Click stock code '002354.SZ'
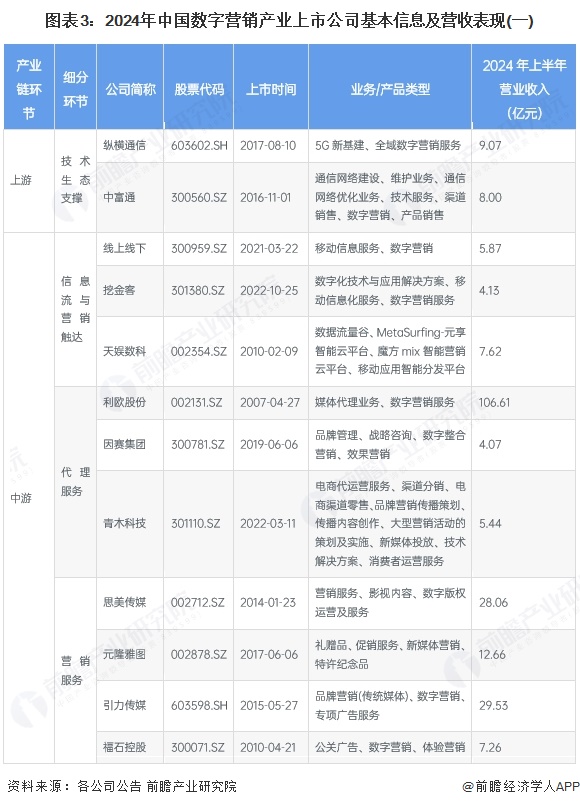 199,351
